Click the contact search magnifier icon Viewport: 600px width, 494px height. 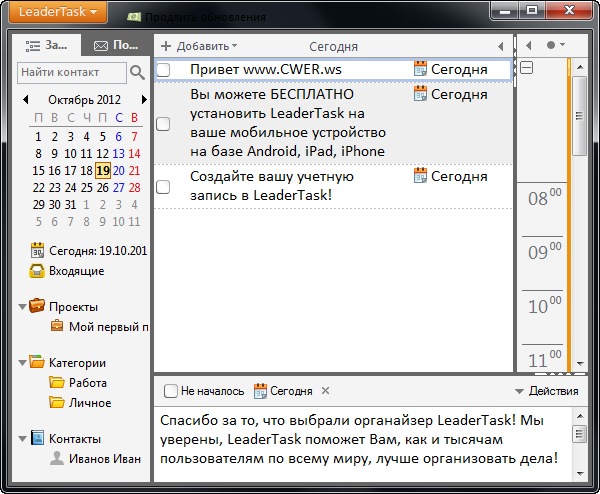137,72
